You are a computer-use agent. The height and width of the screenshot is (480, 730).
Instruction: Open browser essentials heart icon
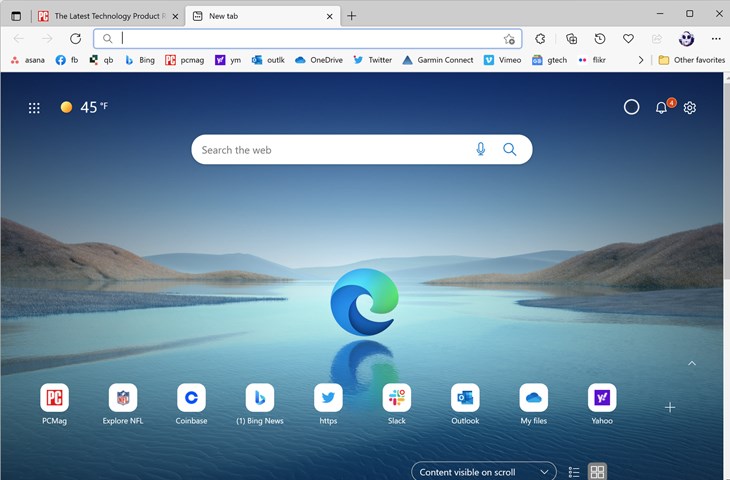coord(628,39)
